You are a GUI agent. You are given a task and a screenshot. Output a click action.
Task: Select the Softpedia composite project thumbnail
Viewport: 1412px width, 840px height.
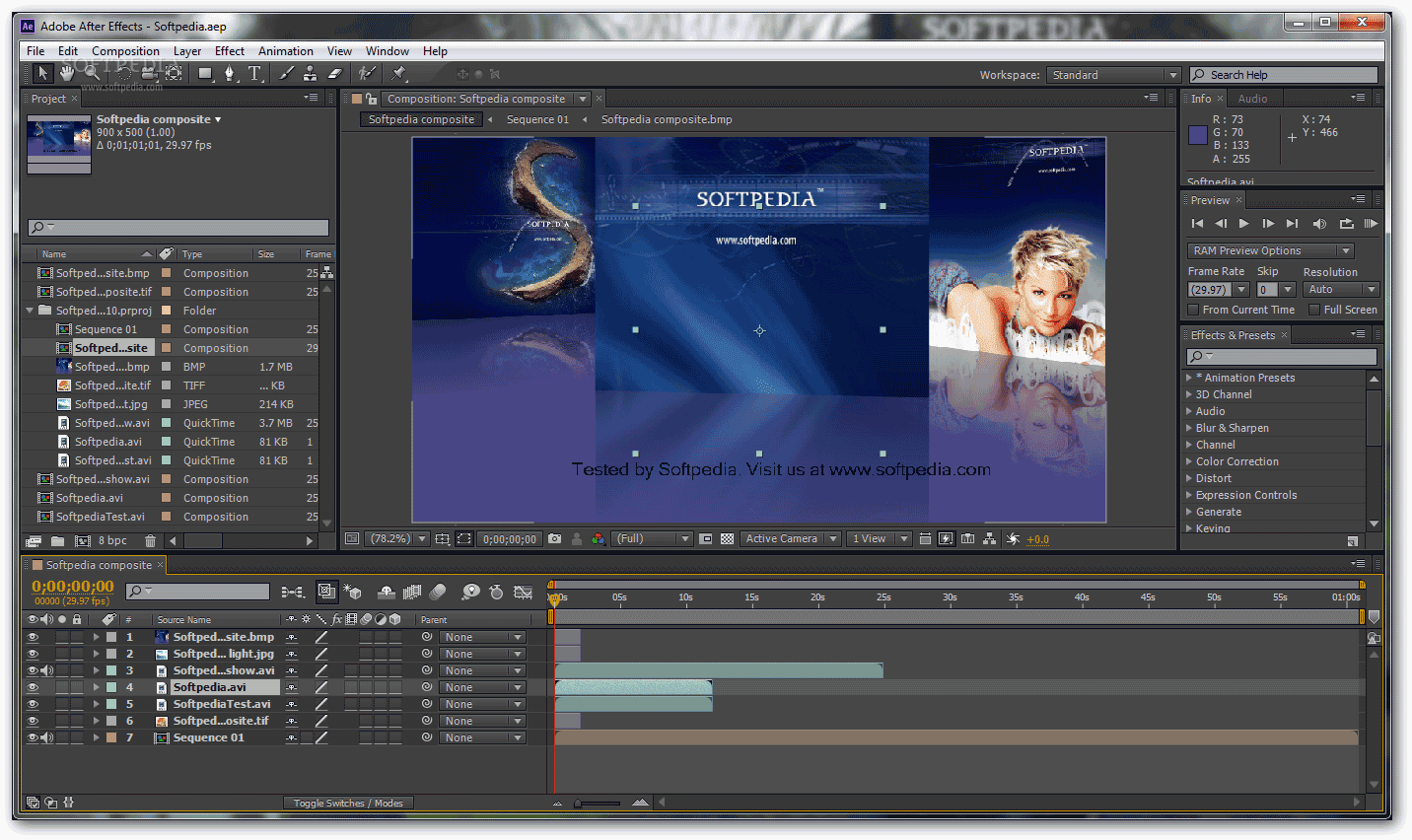tap(59, 145)
